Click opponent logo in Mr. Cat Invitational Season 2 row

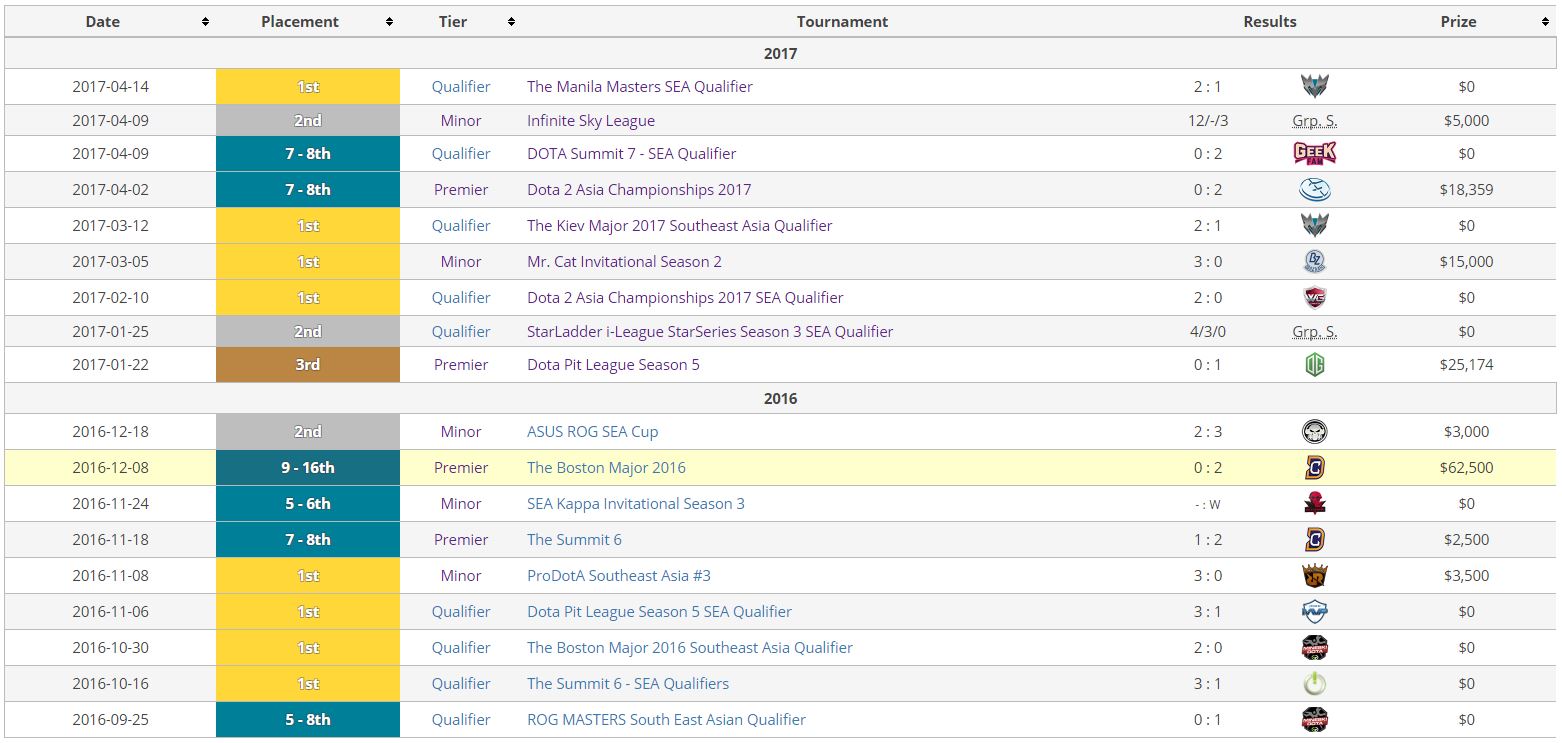(1314, 262)
